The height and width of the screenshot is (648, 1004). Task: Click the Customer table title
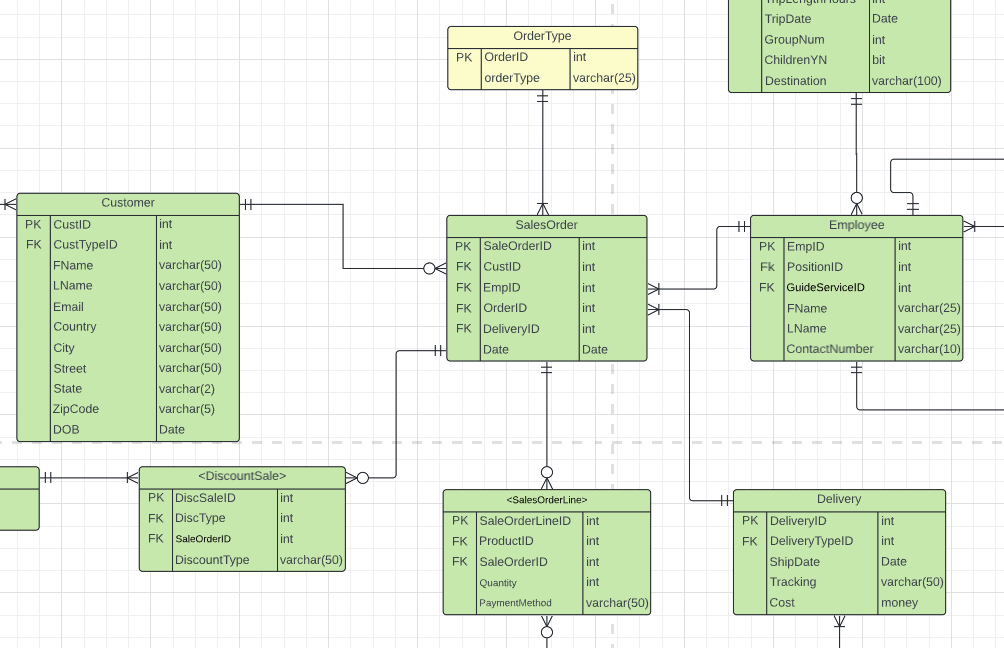point(128,203)
